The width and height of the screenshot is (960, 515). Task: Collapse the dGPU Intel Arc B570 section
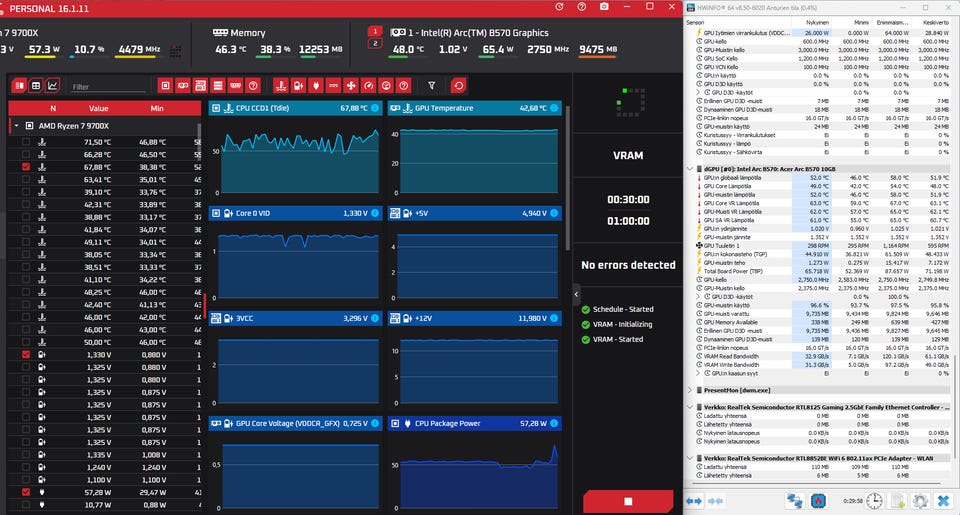(x=691, y=169)
